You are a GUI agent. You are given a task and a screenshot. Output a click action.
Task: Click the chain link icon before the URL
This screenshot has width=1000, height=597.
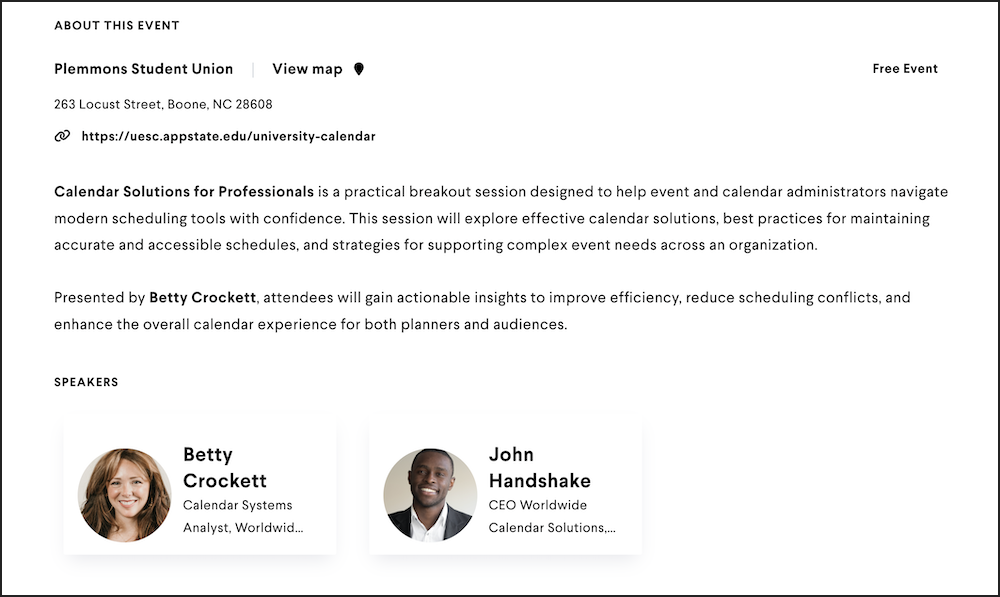(x=60, y=136)
